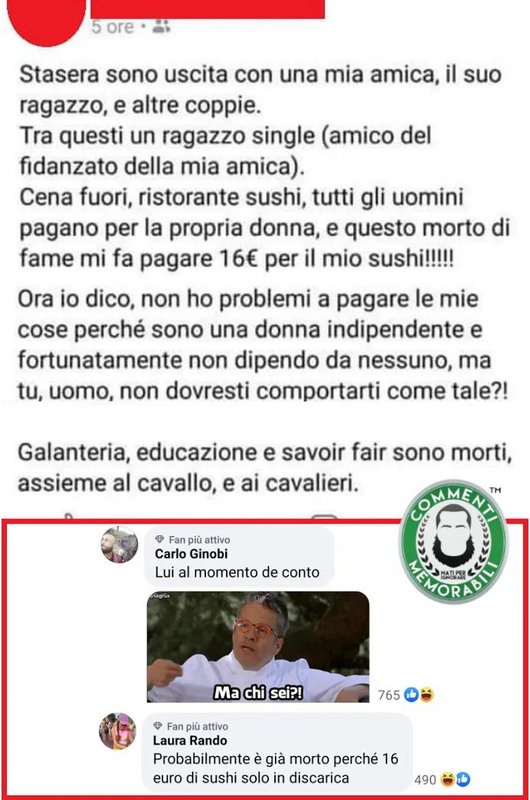Open the 'Ma chi sei?!' GIF image
This screenshot has width=530, height=800.
pyautogui.click(x=258, y=647)
